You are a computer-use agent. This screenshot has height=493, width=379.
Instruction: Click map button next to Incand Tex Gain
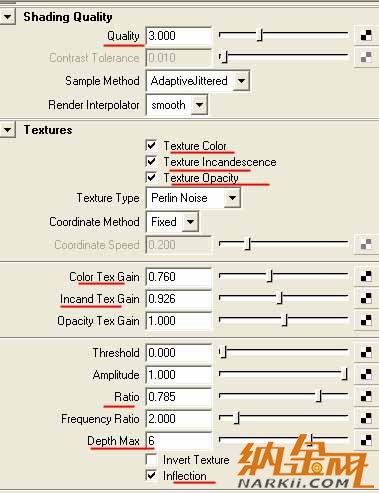click(x=366, y=299)
